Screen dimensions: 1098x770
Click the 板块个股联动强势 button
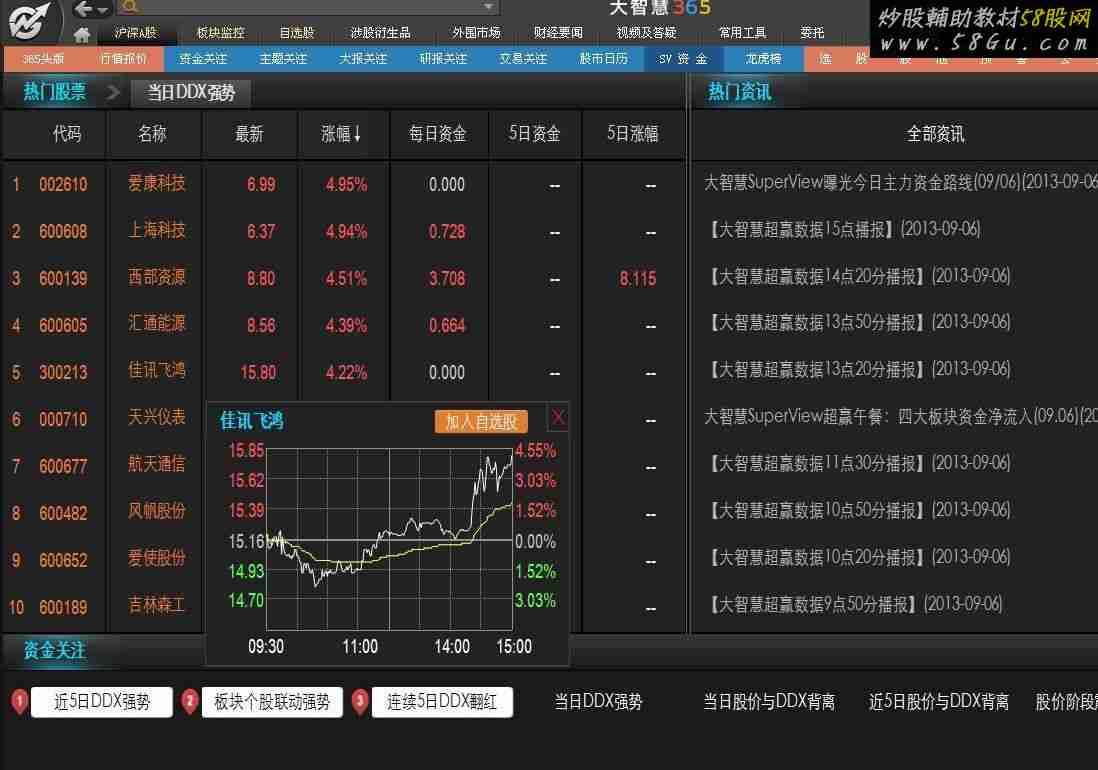click(272, 702)
